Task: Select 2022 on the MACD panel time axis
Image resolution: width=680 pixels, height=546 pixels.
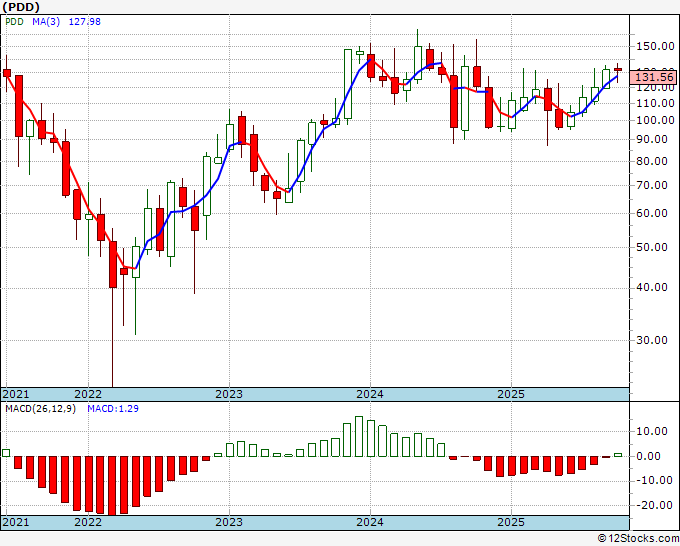Action: click(88, 522)
